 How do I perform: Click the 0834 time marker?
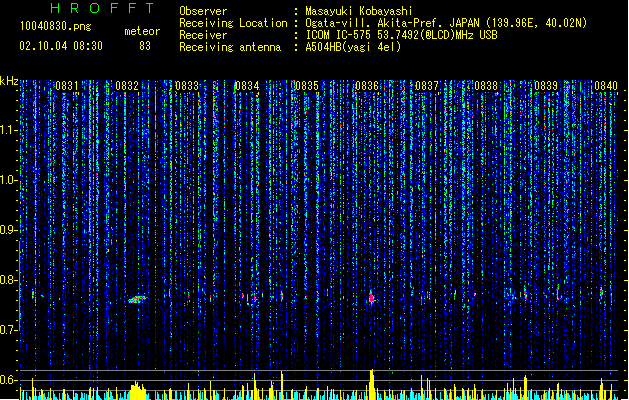click(x=247, y=86)
